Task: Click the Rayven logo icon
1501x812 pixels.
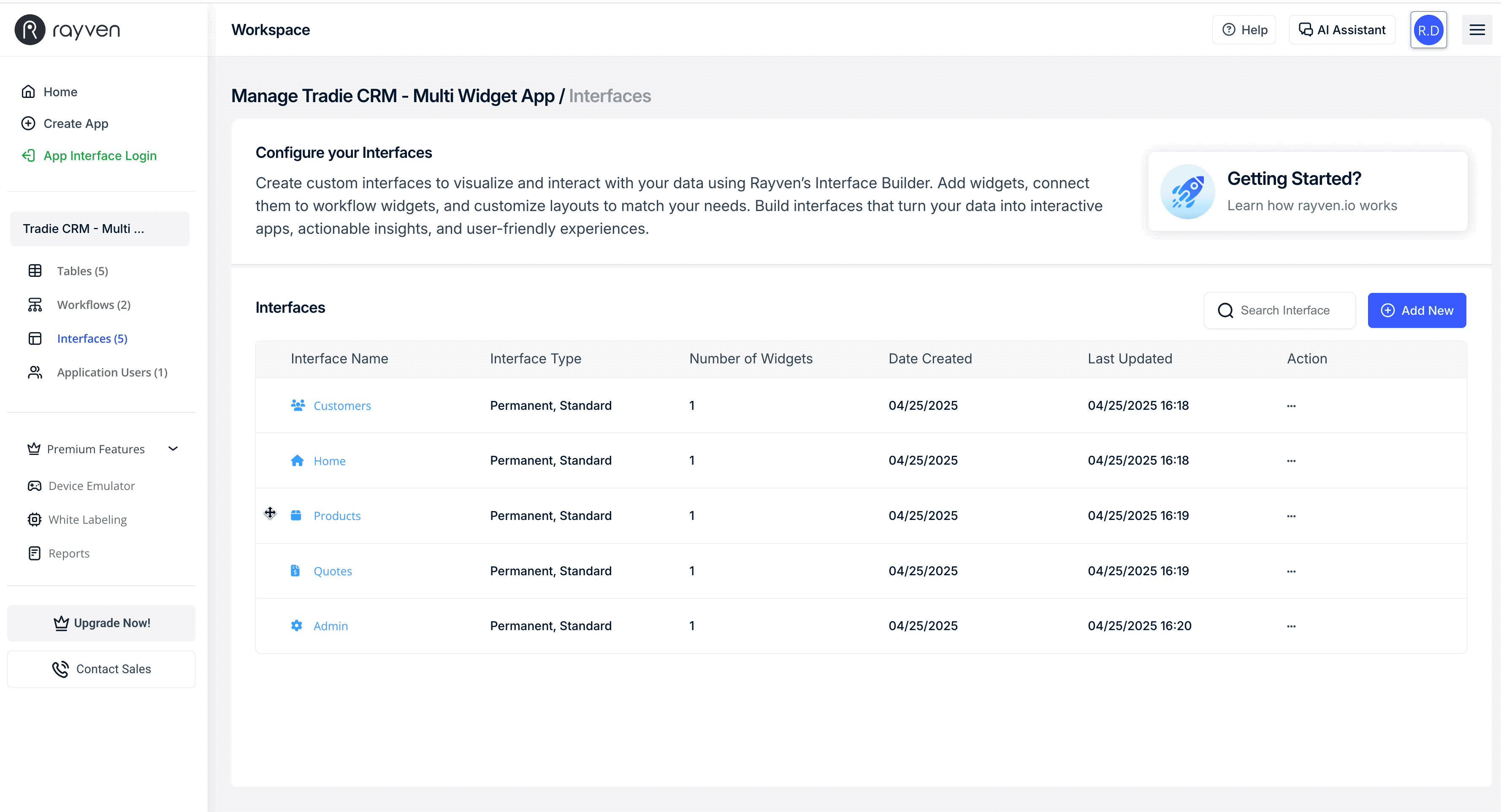Action: (x=30, y=30)
